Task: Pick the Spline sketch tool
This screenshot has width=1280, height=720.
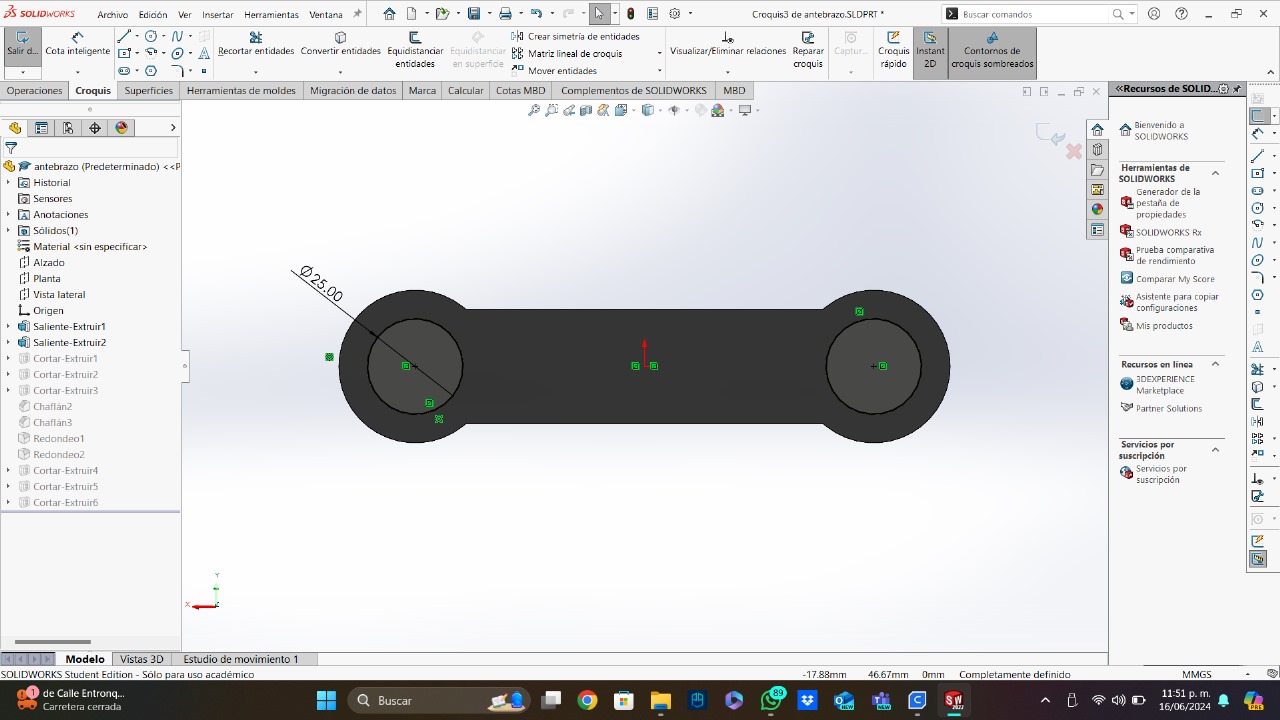Action: click(177, 36)
